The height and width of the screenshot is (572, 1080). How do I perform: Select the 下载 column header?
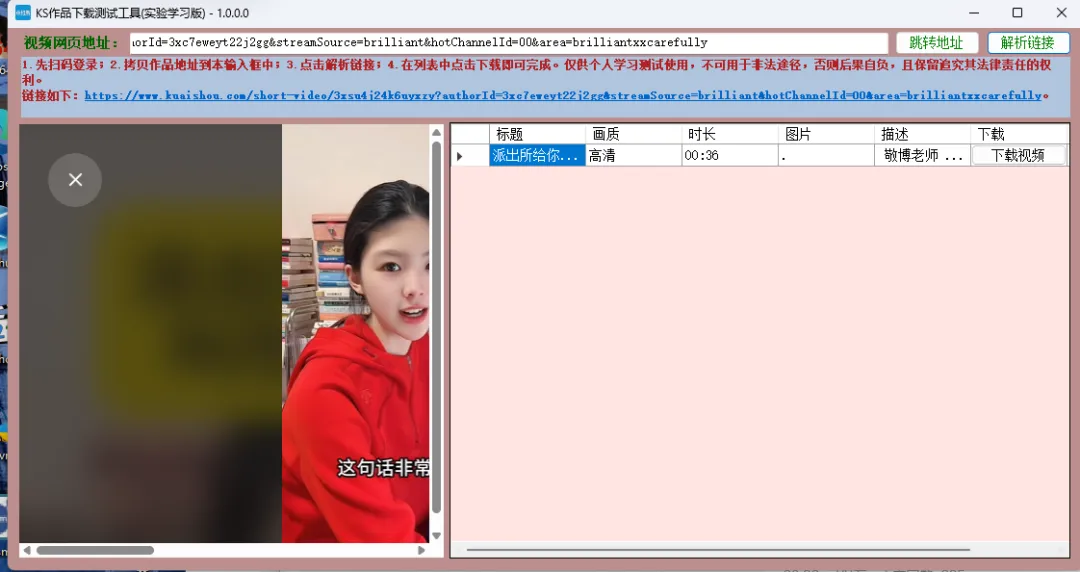click(x=1019, y=134)
